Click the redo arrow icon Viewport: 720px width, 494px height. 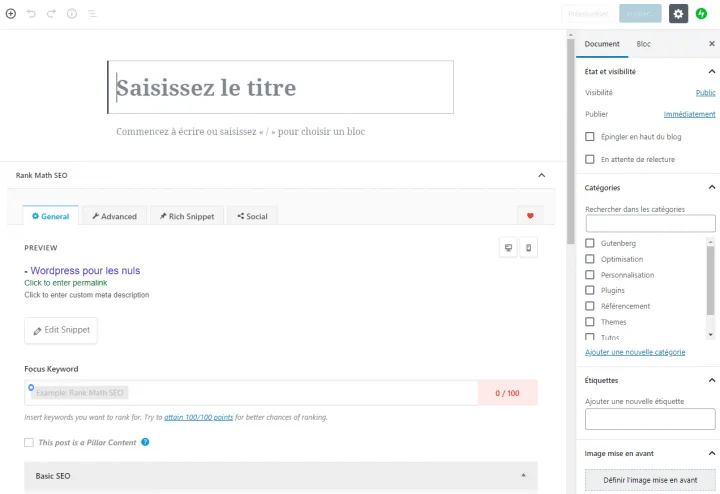point(51,14)
